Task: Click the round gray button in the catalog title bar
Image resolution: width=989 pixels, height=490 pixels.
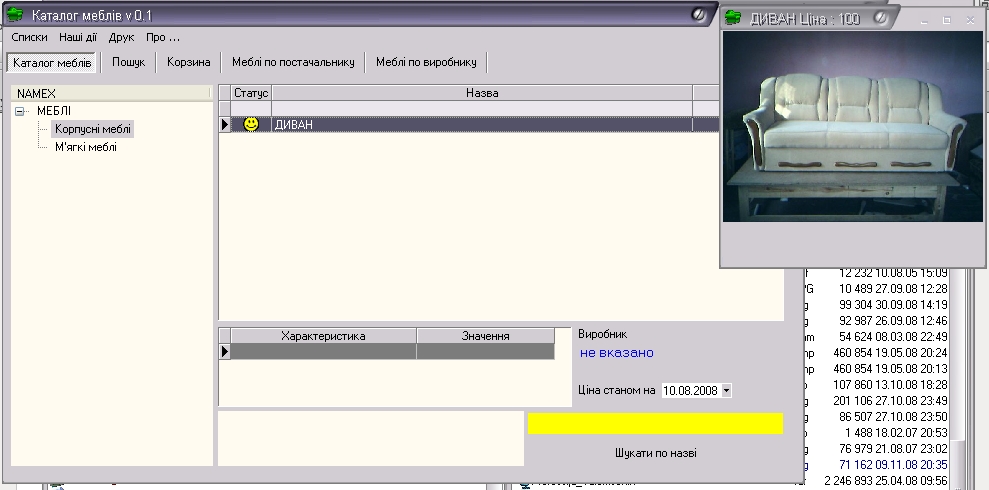Action: 698,15
